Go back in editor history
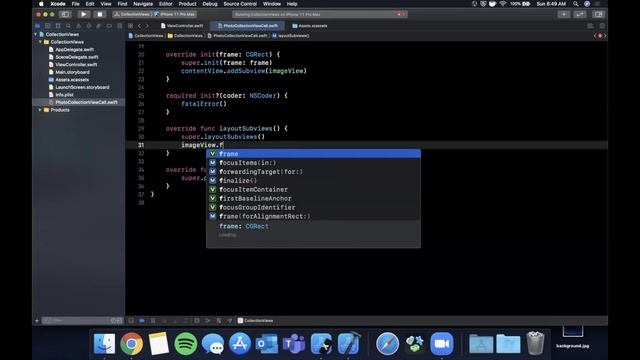This screenshot has height=360, width=640. click(139, 26)
